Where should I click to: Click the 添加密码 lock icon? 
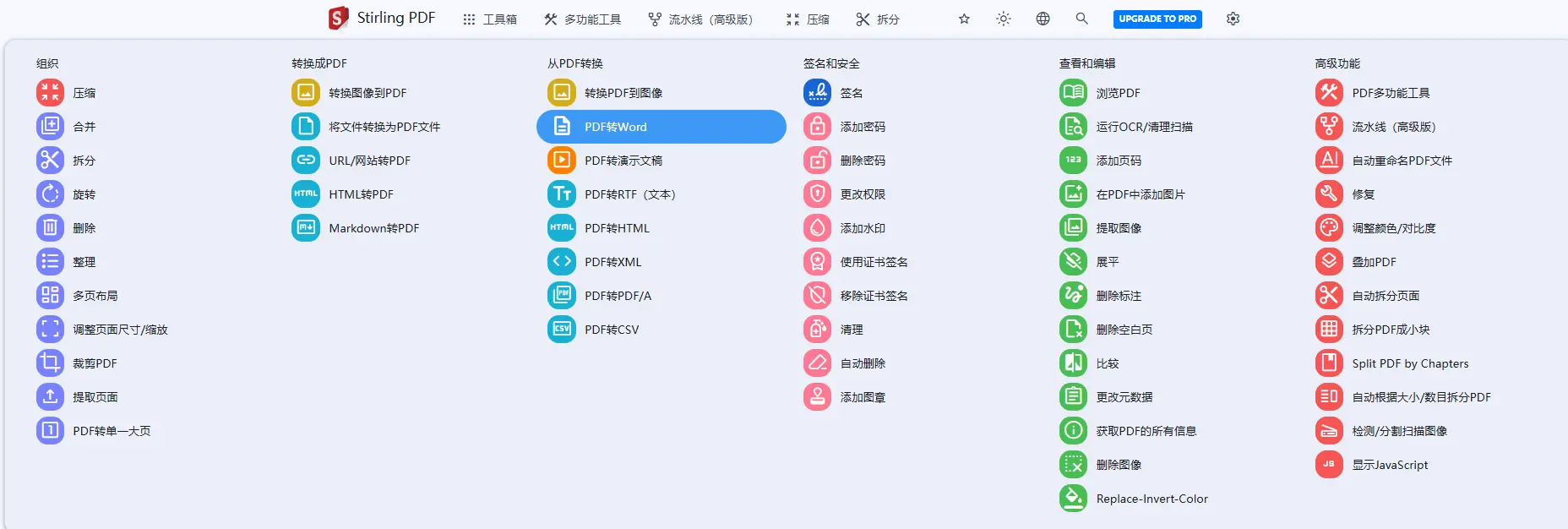(818, 127)
